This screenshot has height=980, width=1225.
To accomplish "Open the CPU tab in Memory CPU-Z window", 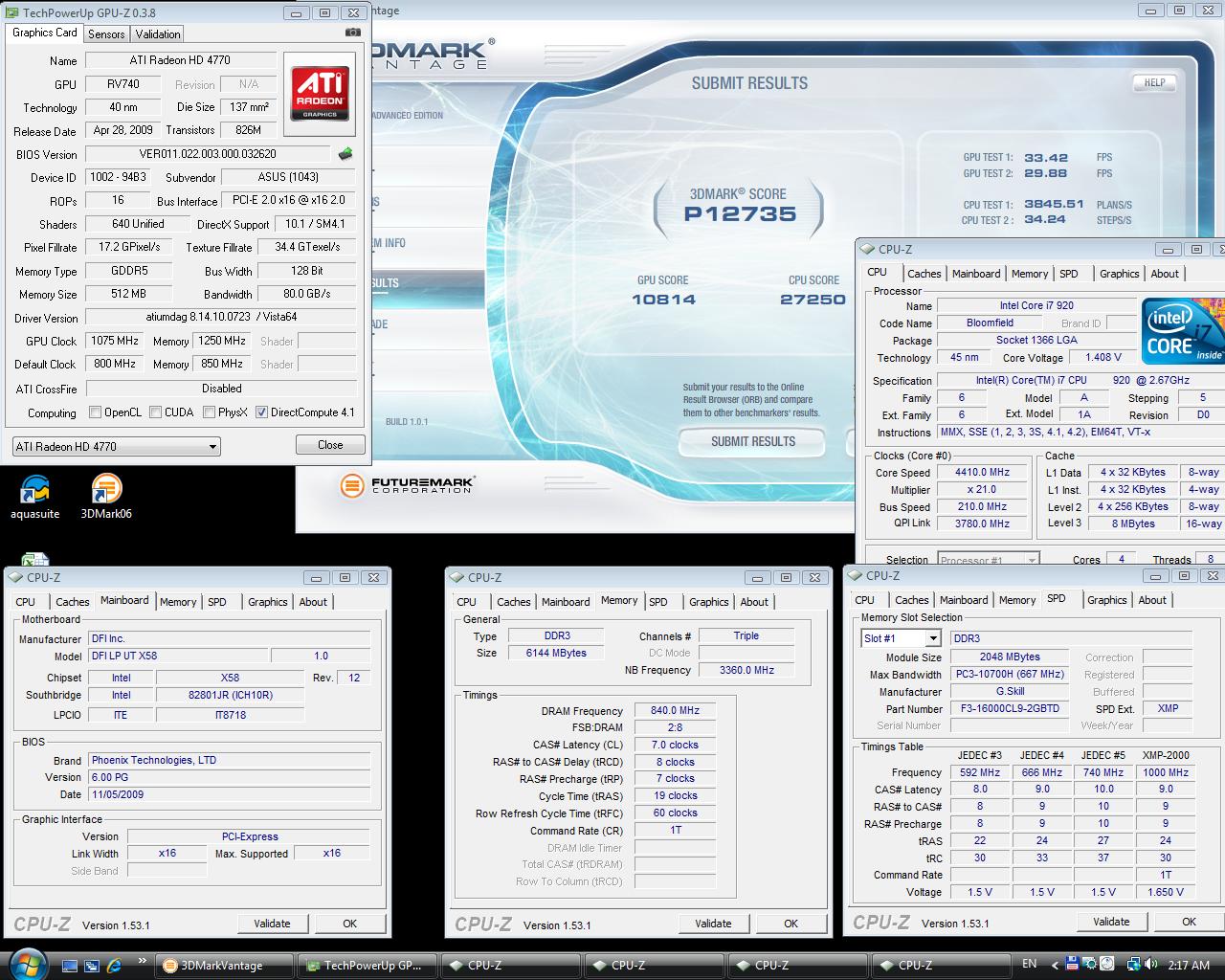I will point(467,602).
